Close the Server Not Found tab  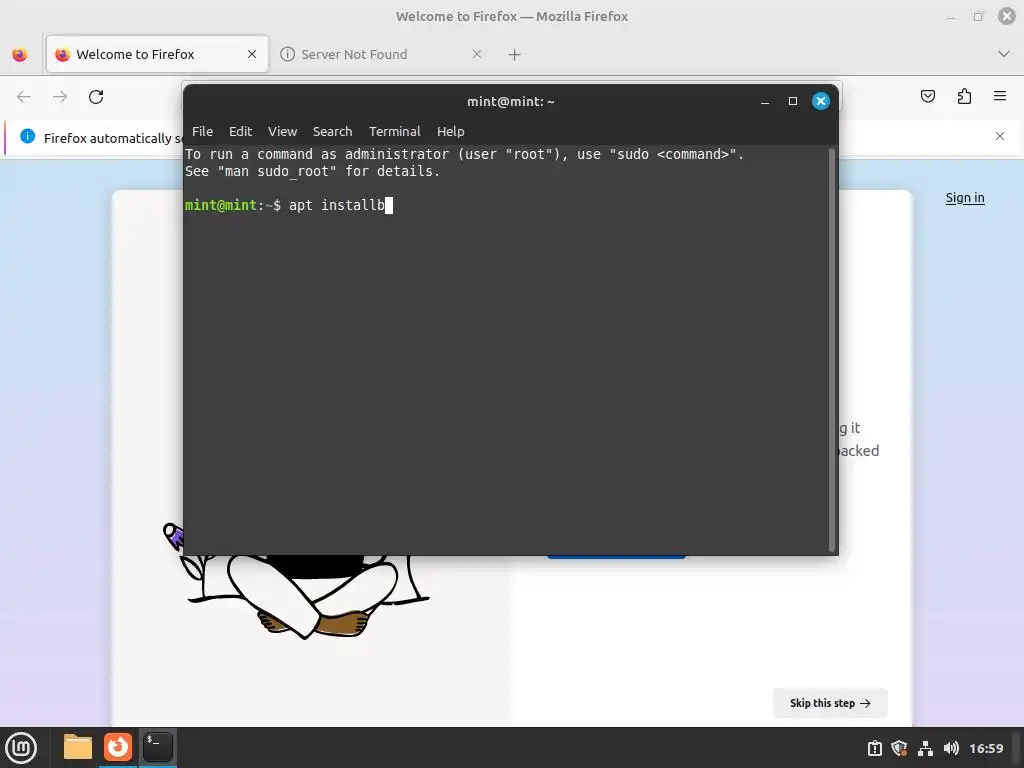(477, 54)
